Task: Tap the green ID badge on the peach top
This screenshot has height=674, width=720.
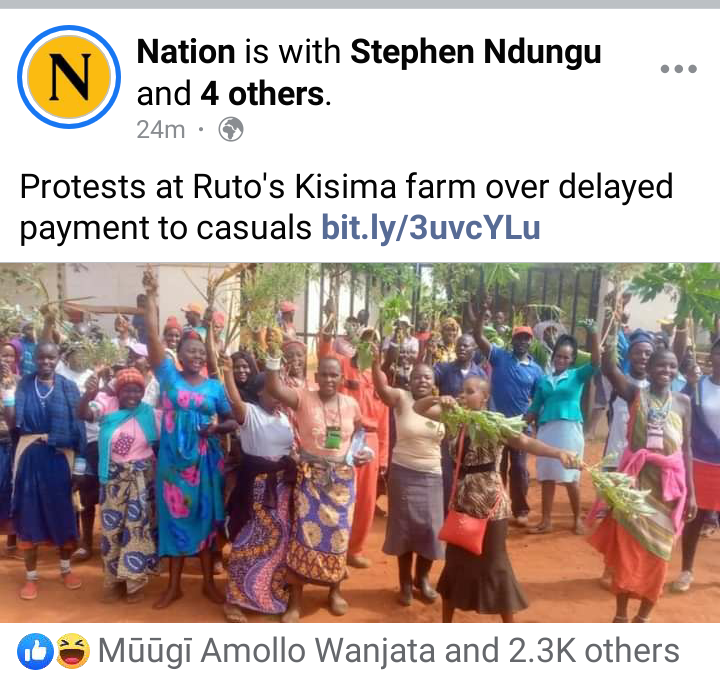Action: click(x=333, y=437)
